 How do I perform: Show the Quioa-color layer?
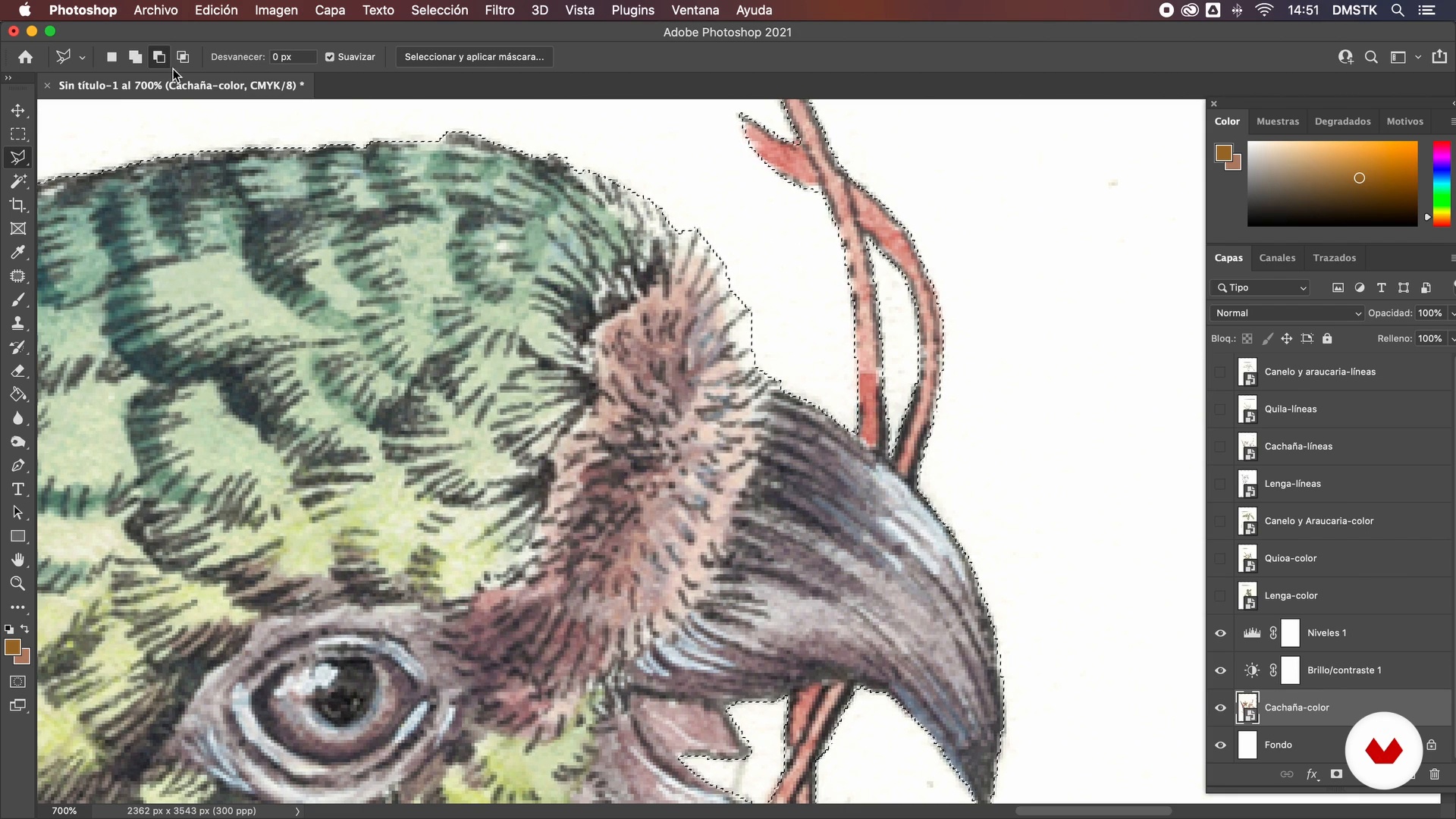pos(1220,558)
